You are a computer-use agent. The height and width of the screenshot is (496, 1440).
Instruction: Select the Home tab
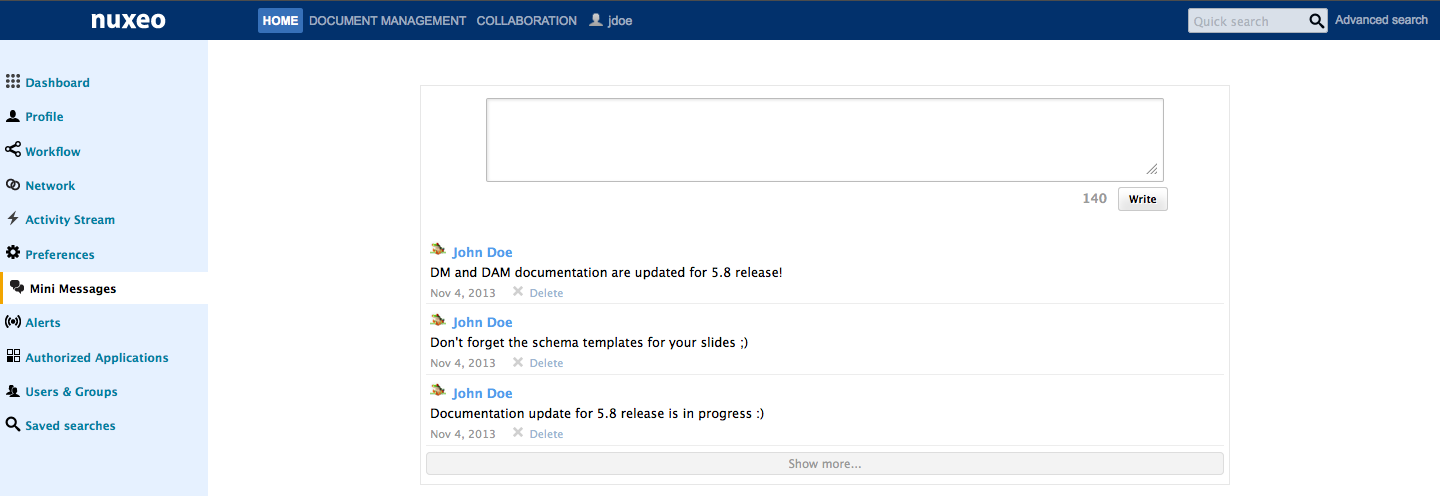click(x=280, y=21)
